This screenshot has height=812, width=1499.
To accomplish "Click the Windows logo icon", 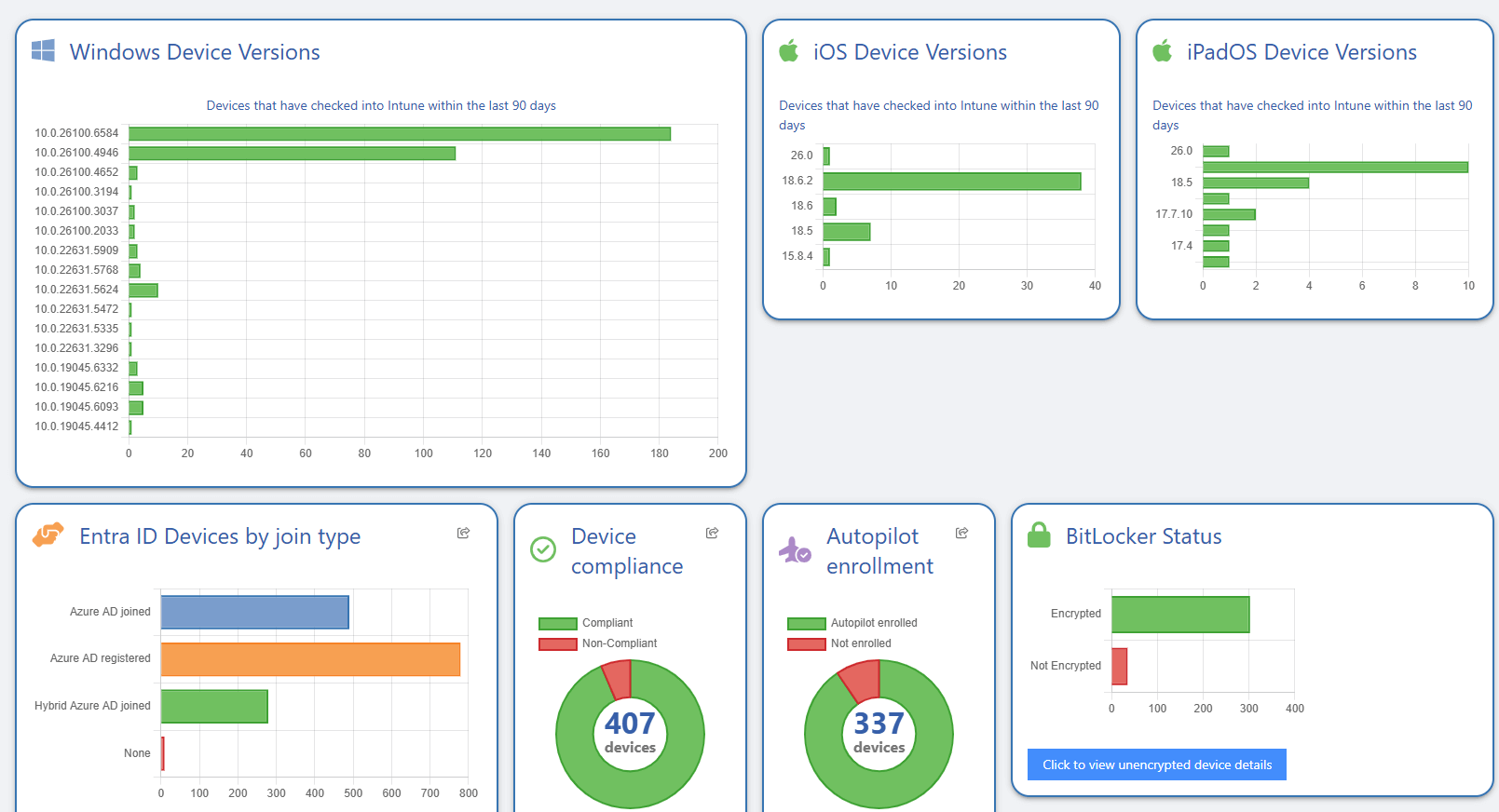I will [x=43, y=50].
